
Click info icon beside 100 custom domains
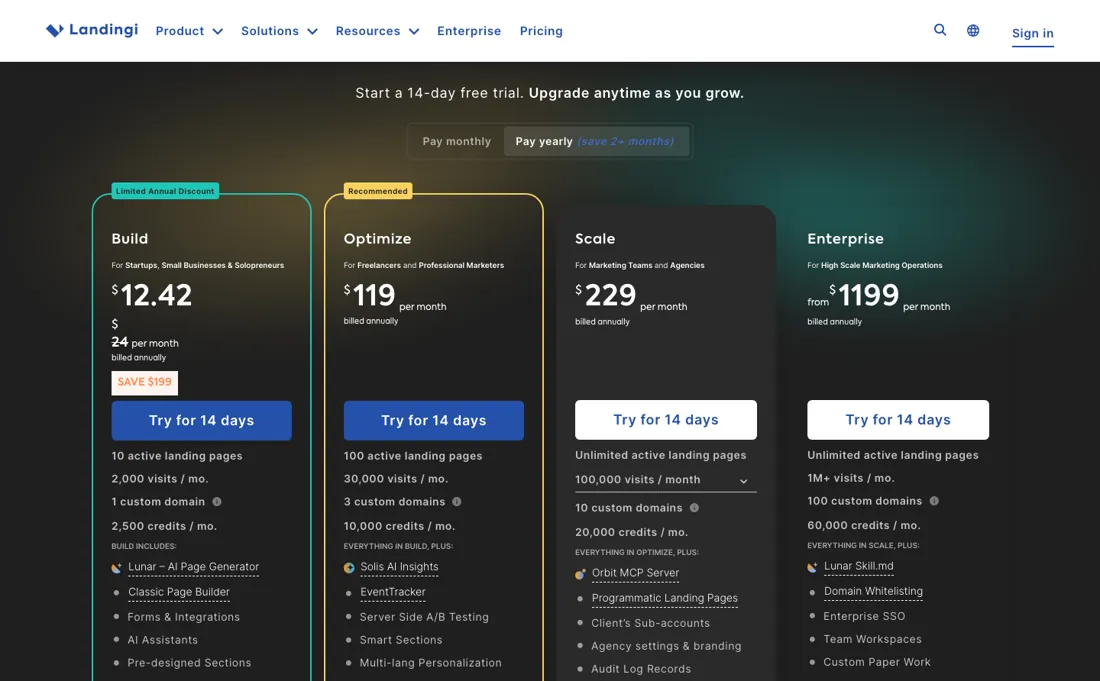point(934,501)
